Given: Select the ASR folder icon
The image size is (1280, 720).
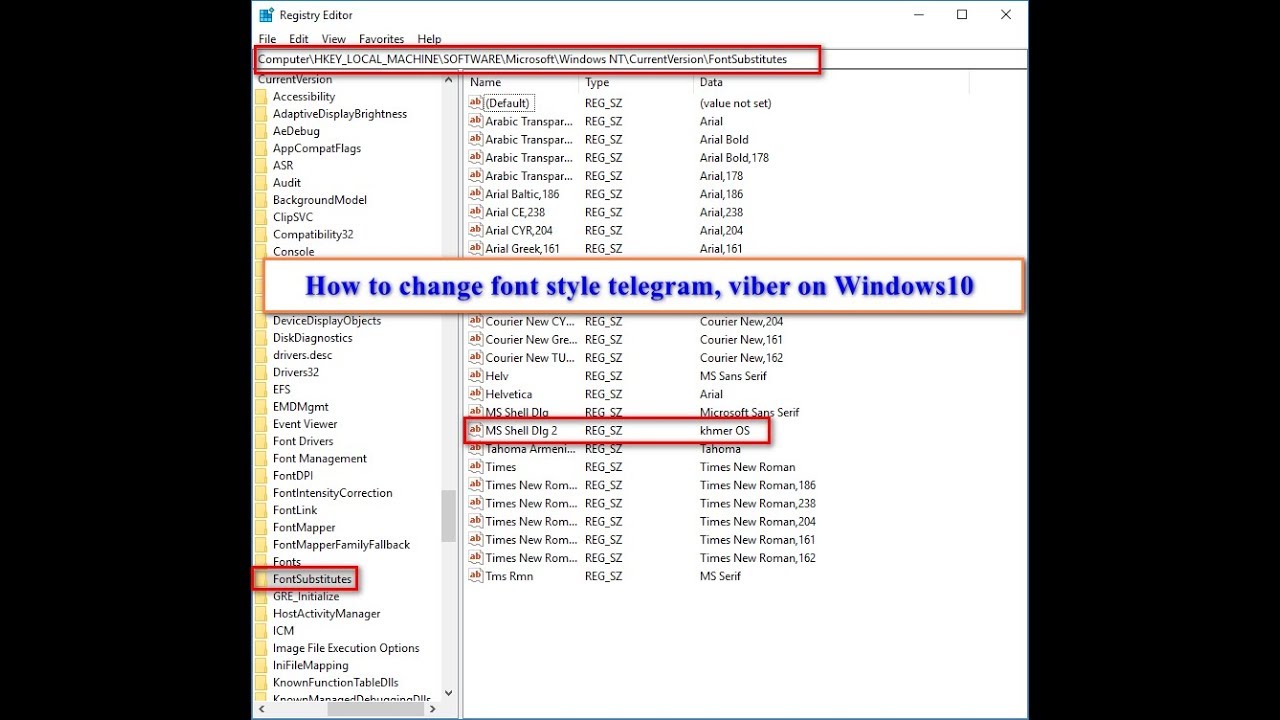Looking at the screenshot, I should pyautogui.click(x=261, y=165).
